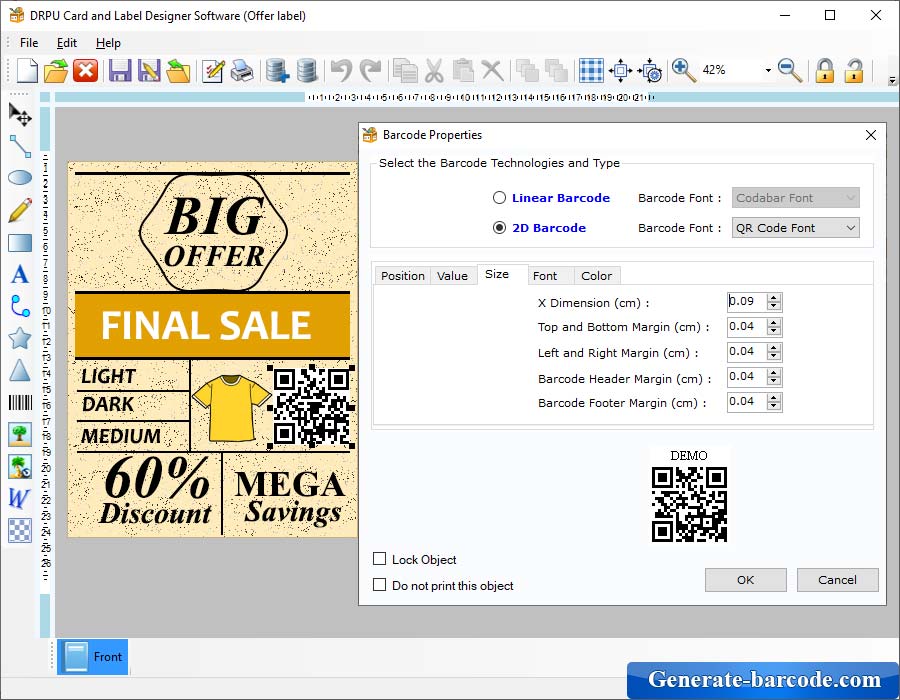
Task: Select the Text tool letter A
Action: 20,274
